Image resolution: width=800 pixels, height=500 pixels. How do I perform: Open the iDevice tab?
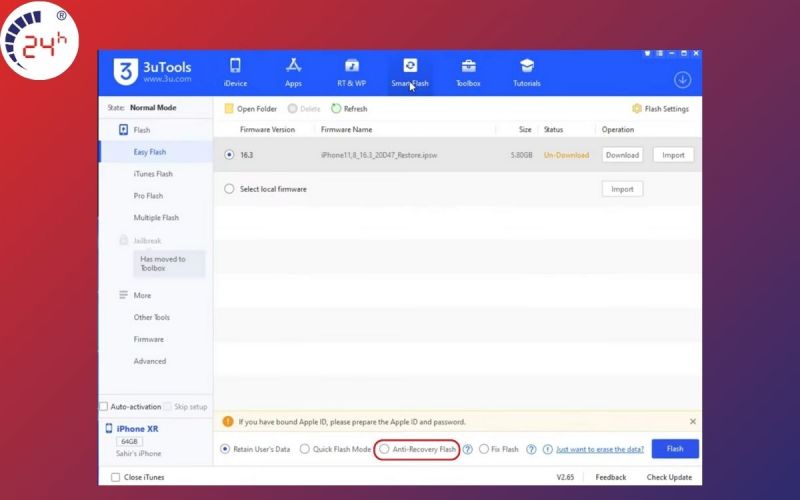coord(235,72)
